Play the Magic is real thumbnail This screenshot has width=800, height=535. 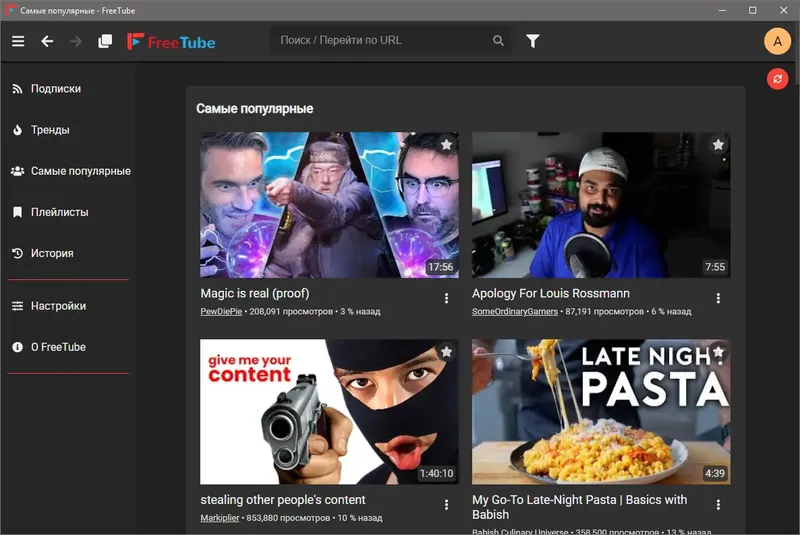tap(329, 205)
